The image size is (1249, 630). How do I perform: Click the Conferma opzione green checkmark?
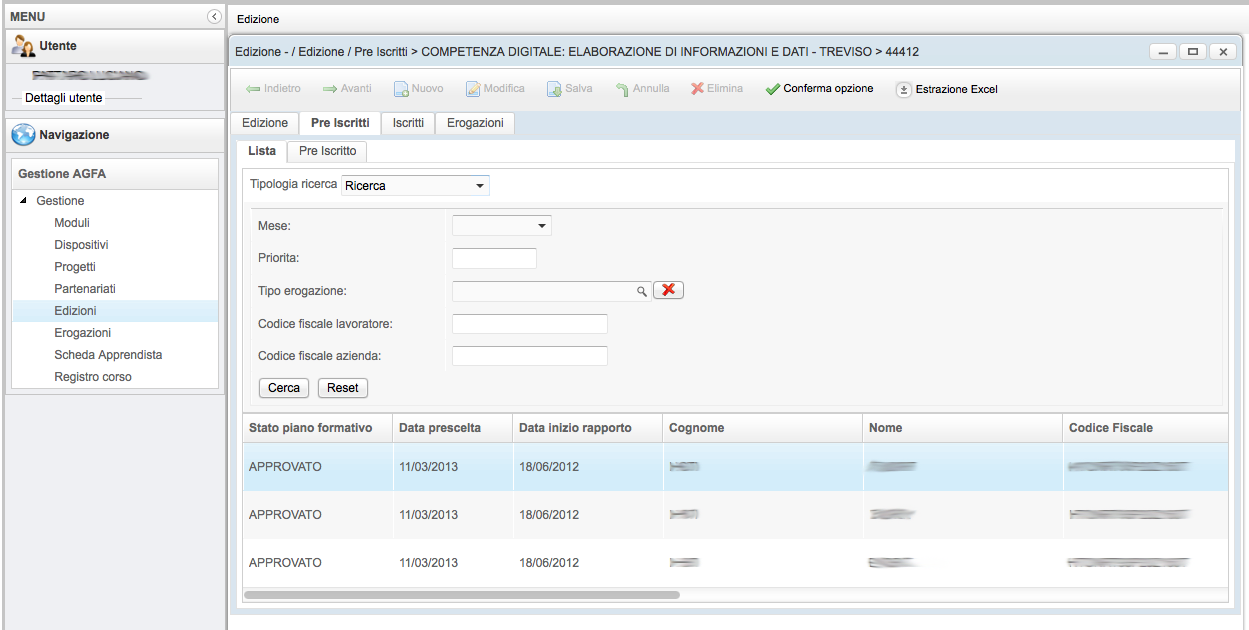(772, 89)
